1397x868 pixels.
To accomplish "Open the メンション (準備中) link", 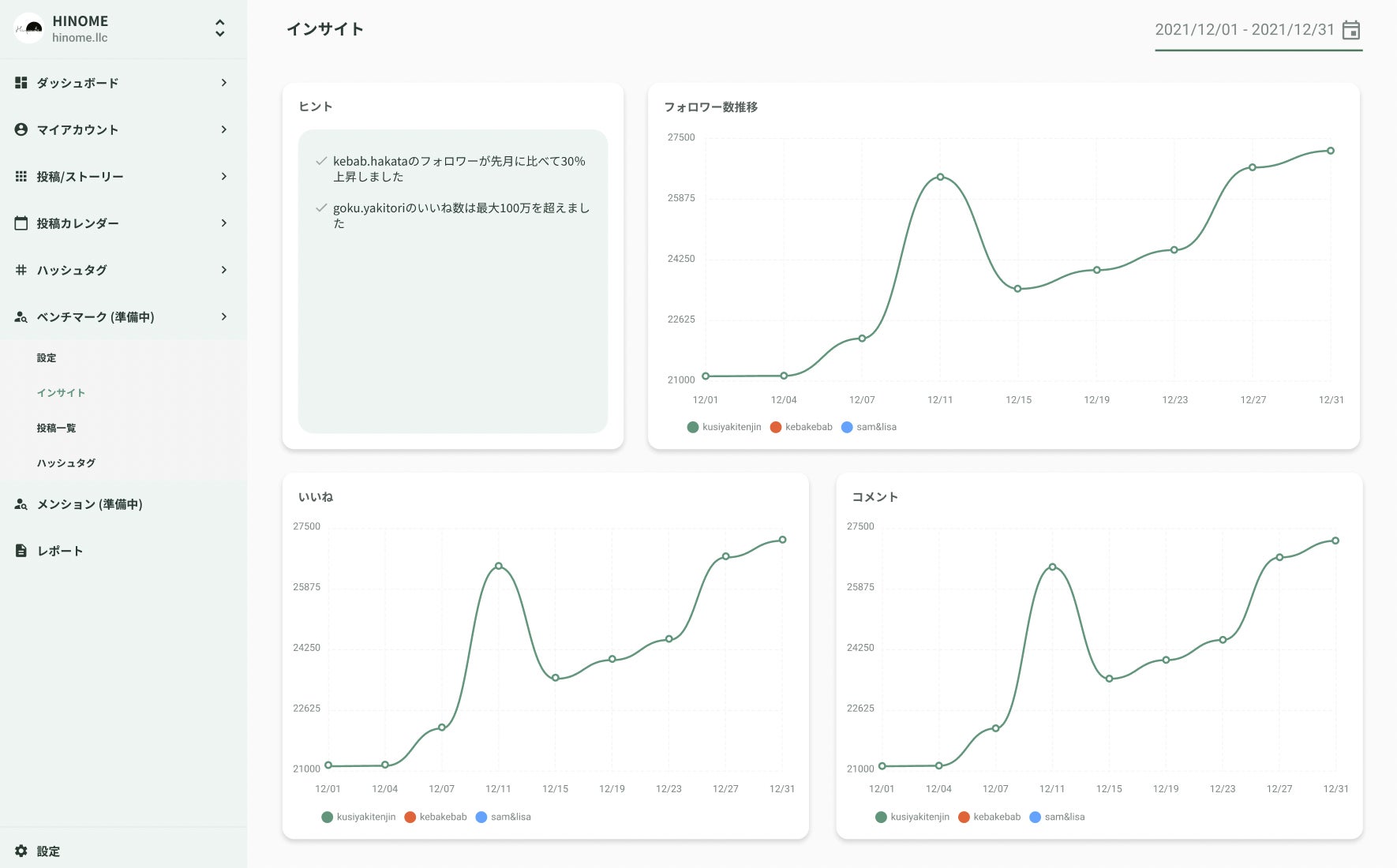I will coord(89,504).
